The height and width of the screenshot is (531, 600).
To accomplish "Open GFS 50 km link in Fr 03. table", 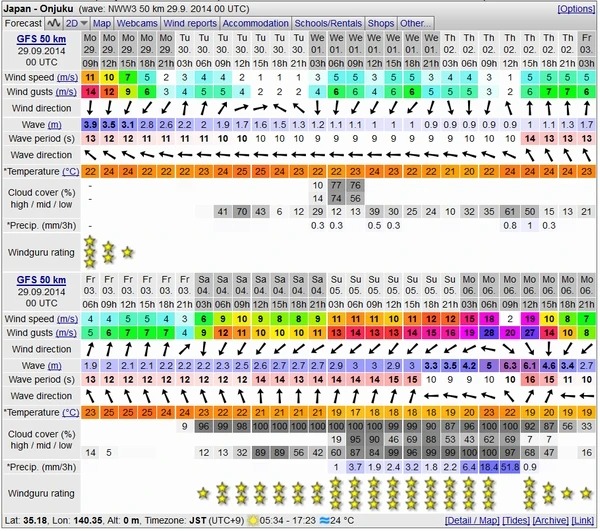I will (41, 280).
